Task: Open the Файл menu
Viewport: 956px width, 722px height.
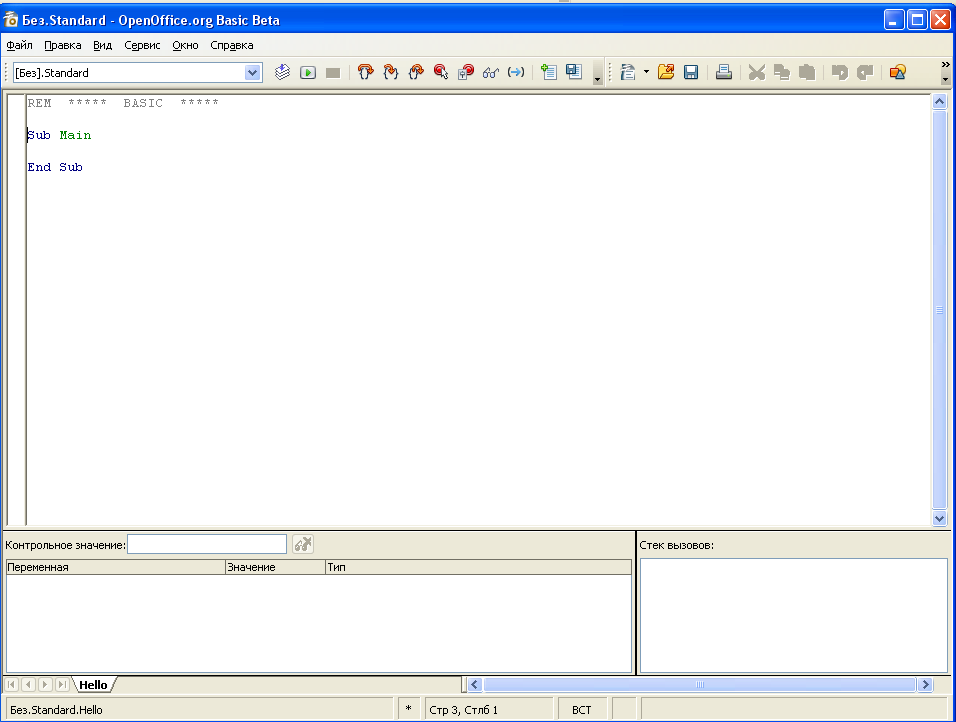Action: tap(20, 45)
